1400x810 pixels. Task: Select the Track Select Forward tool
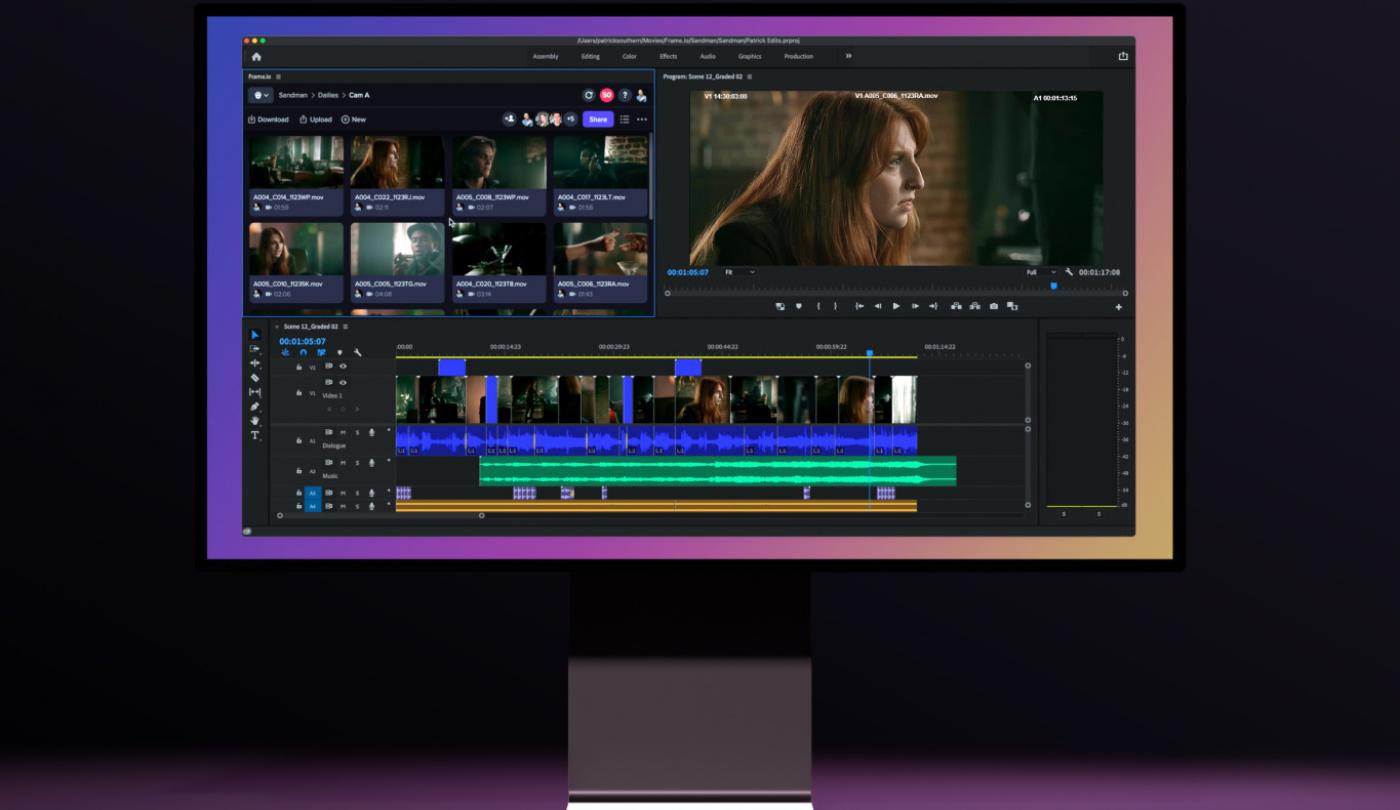(x=254, y=349)
